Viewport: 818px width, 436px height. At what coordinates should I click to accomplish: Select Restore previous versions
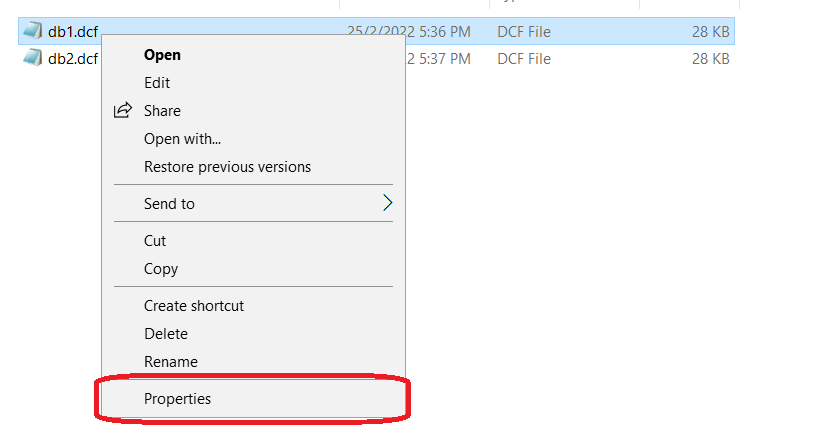[x=227, y=167]
